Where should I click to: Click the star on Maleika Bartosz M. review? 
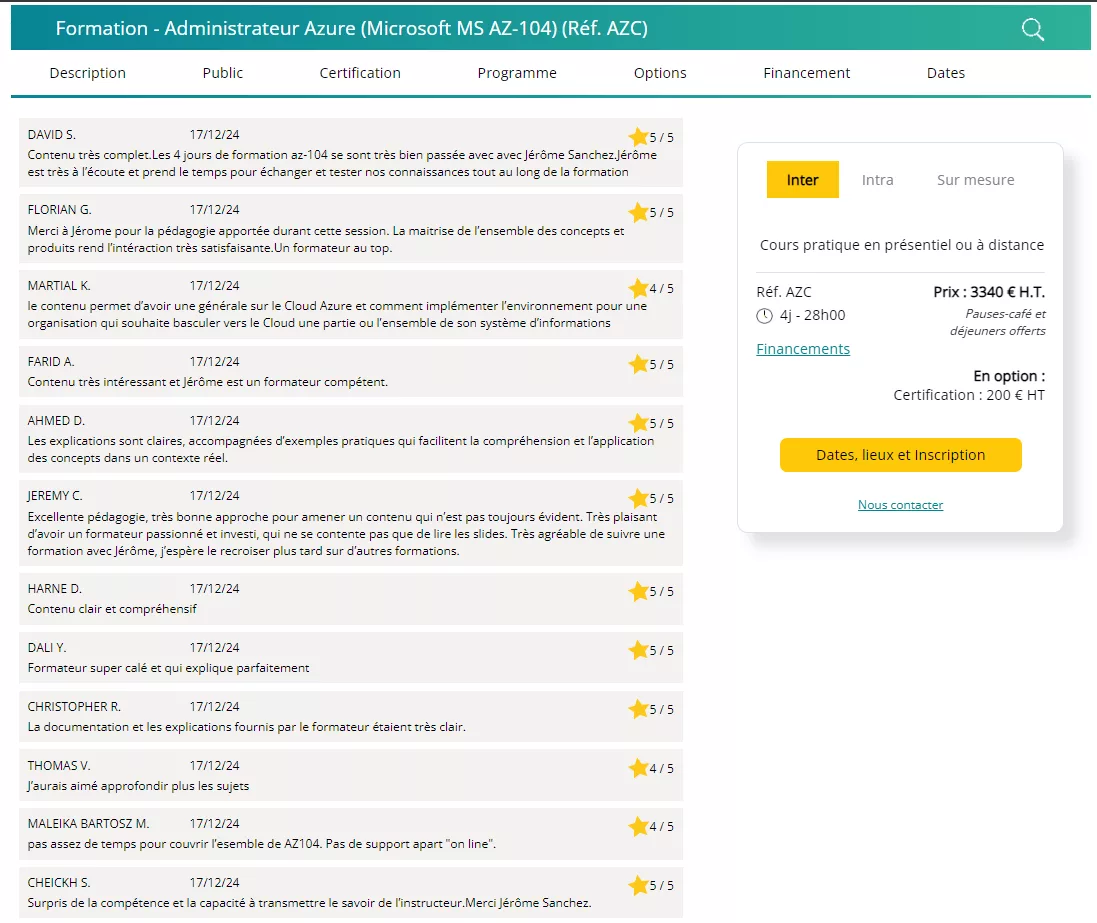point(638,826)
